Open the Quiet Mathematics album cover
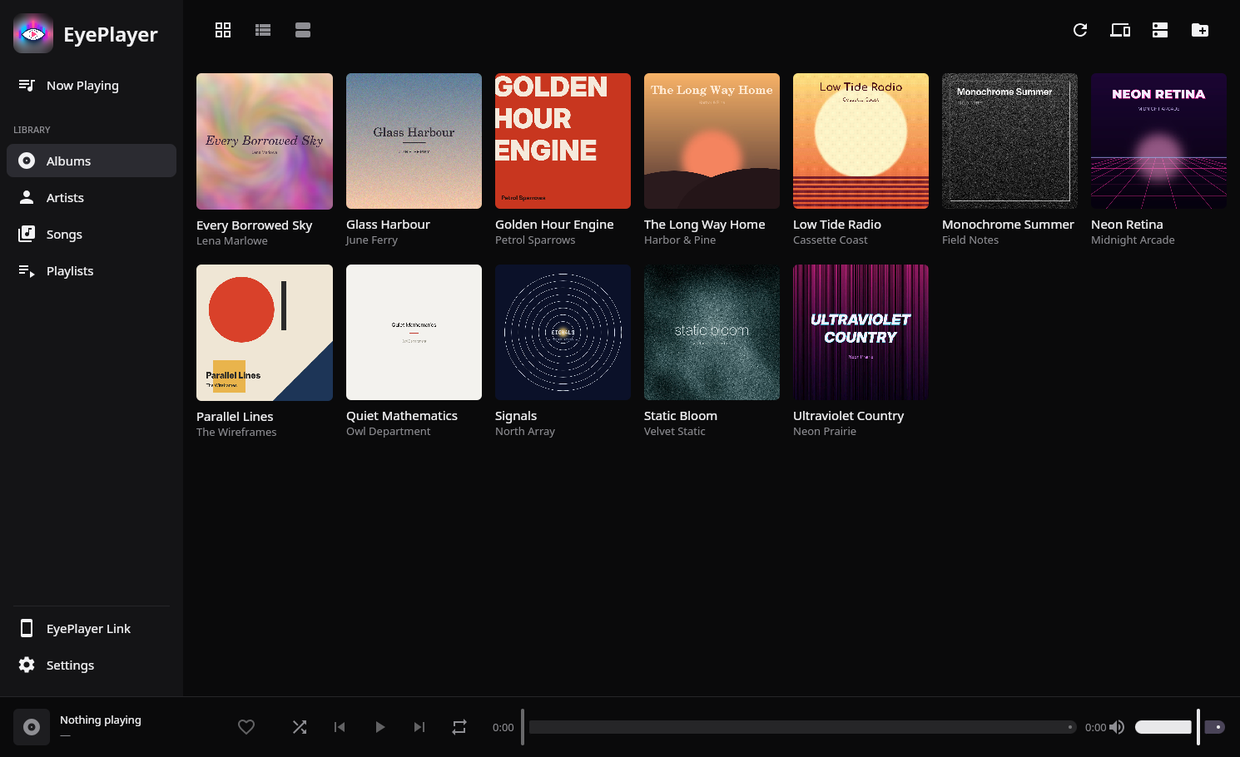 [414, 333]
